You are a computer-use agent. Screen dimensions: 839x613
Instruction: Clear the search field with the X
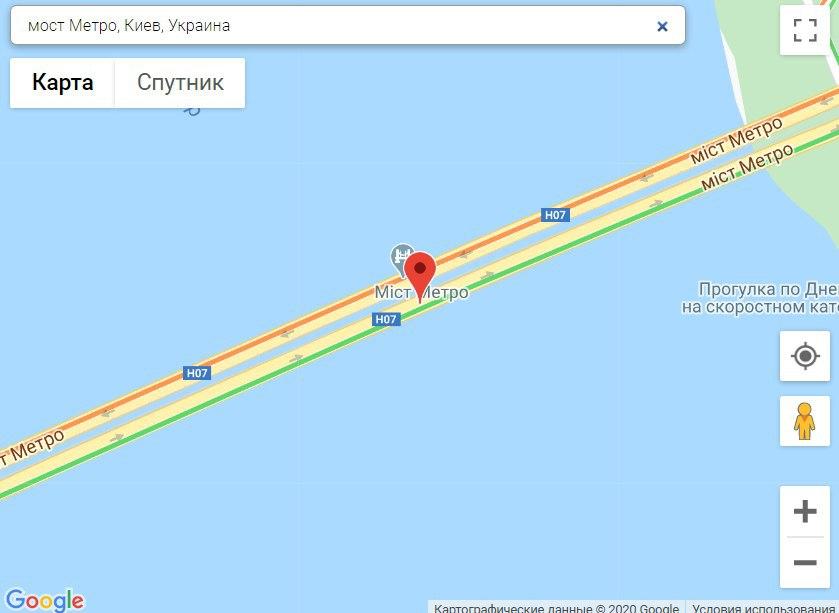pos(662,26)
